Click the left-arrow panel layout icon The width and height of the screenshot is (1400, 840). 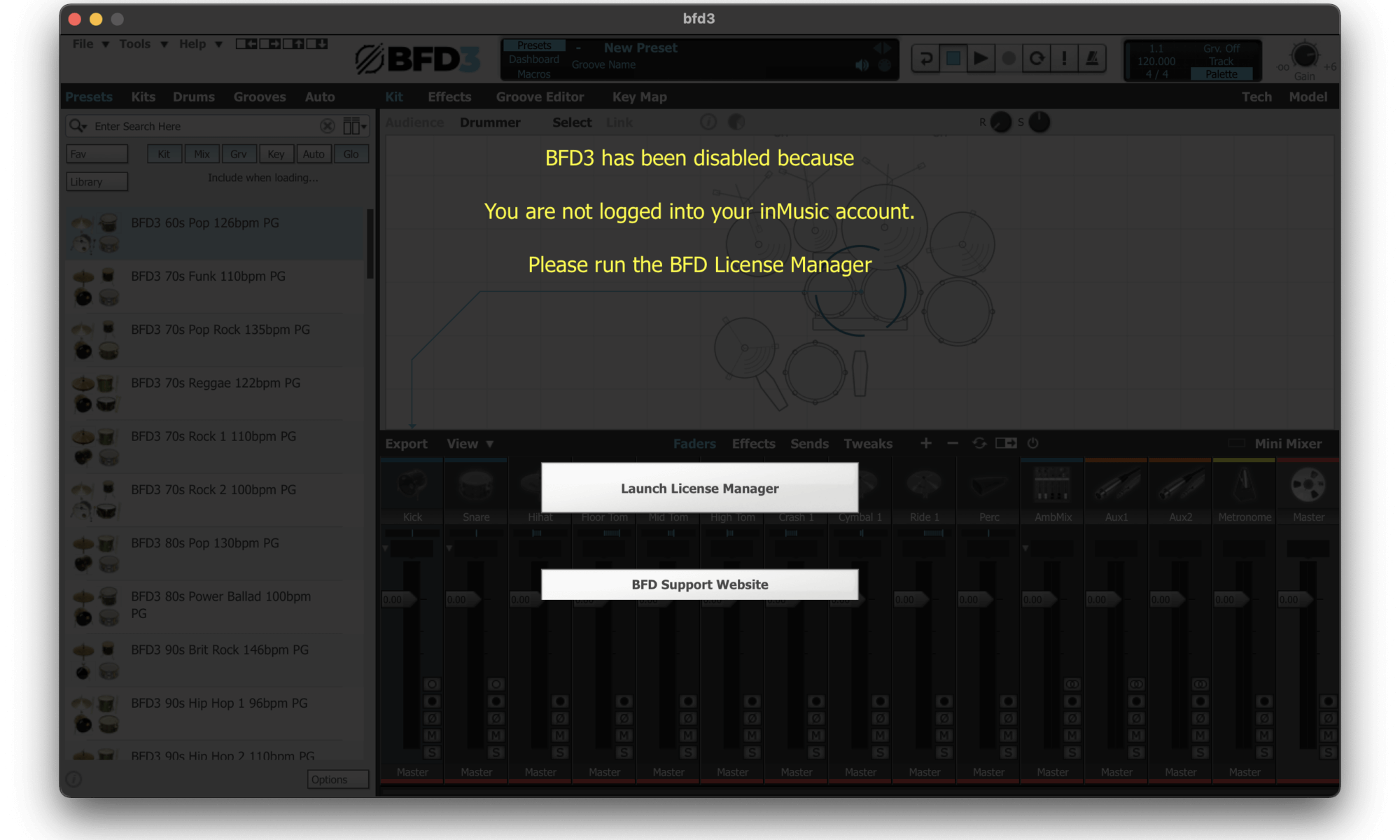tap(247, 43)
